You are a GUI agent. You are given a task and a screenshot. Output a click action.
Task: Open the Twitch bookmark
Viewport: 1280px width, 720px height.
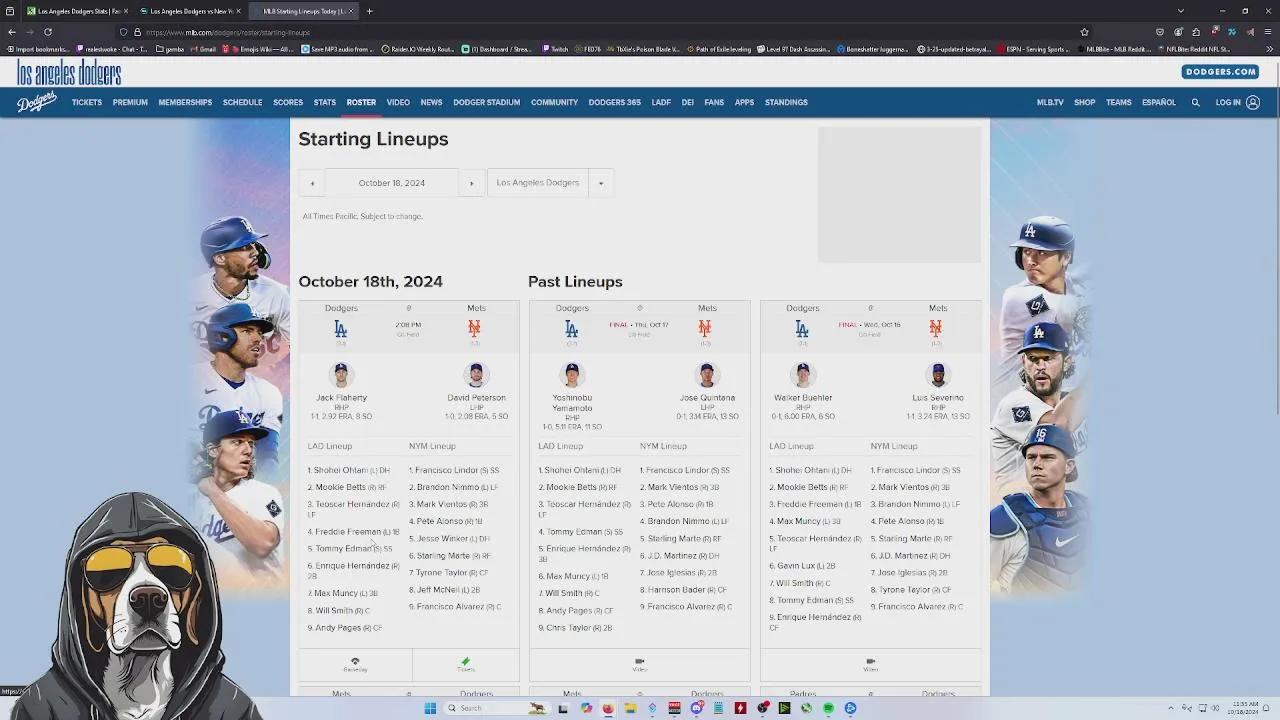tap(556, 49)
